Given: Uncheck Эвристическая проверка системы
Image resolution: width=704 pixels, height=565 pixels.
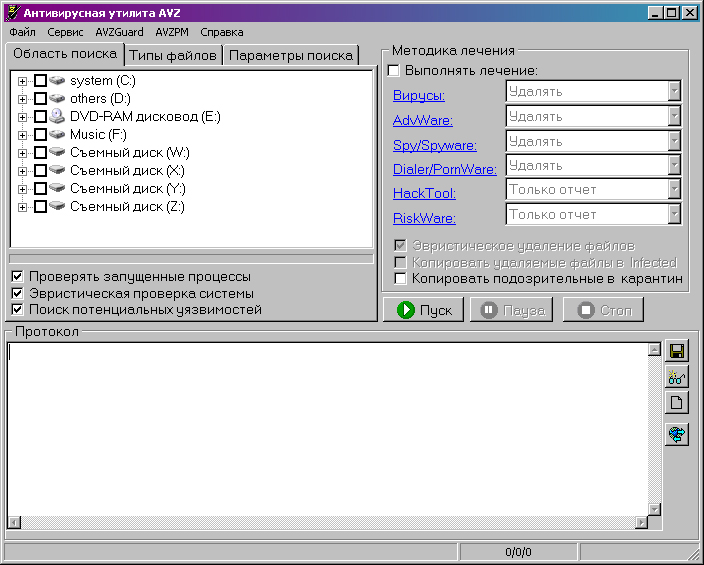Looking at the screenshot, I should tap(17, 293).
